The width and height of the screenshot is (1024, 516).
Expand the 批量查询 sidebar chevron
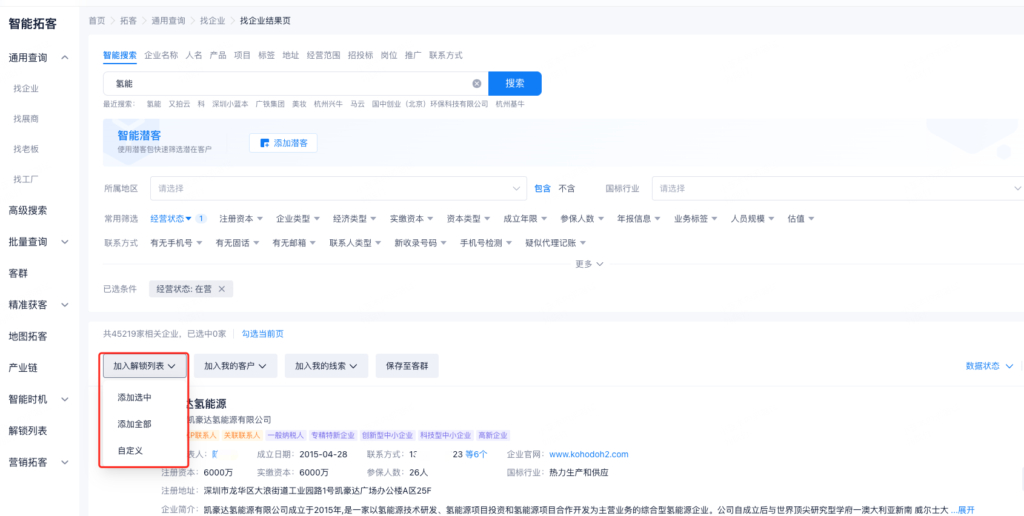click(64, 242)
